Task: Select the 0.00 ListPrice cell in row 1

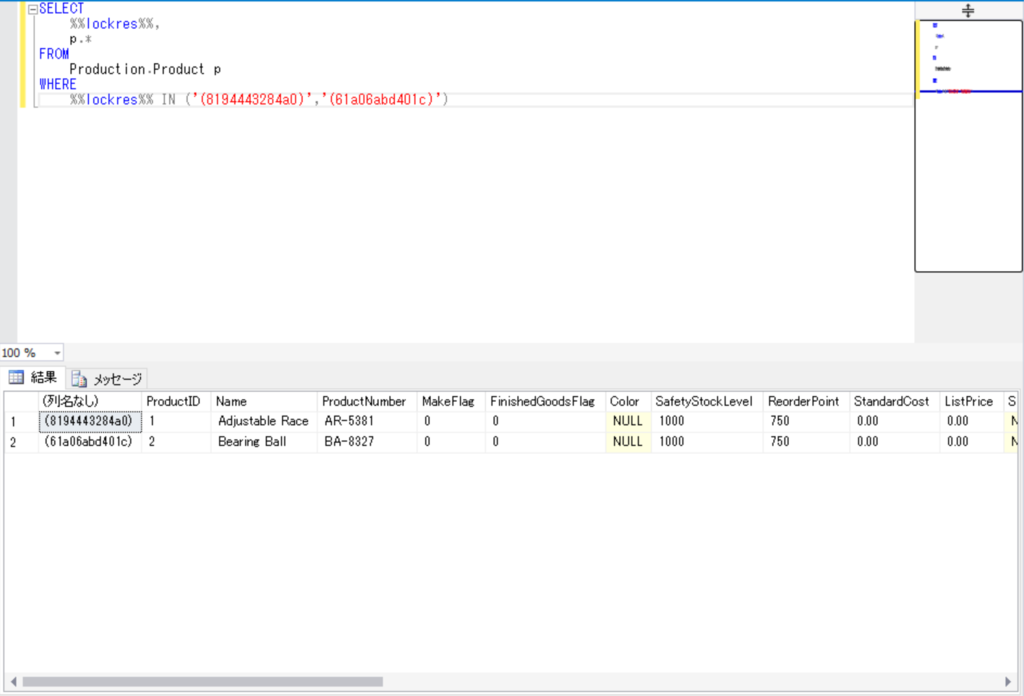Action: click(x=971, y=421)
